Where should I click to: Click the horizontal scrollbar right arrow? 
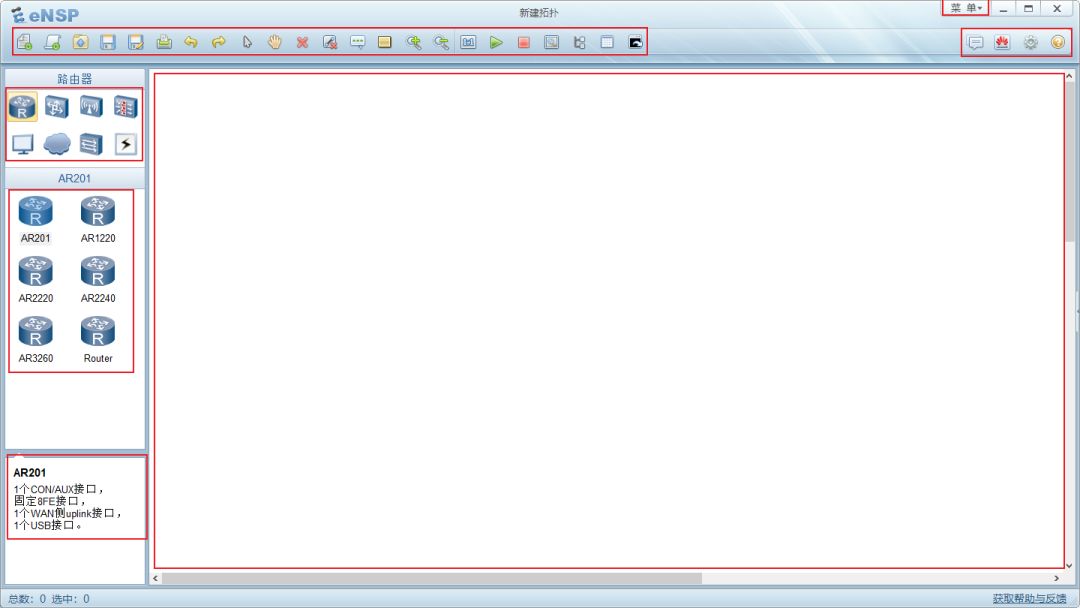1057,578
